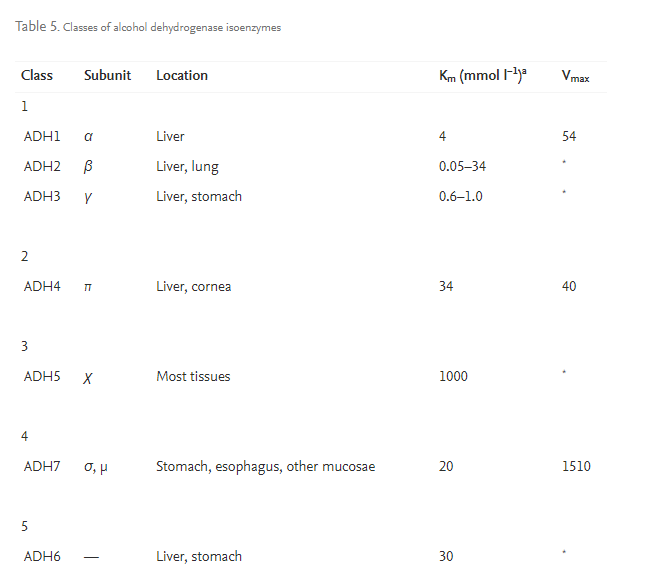Viewport: 667px width, 573px height.
Task: Select 'Stomach, esophagus, other mucosae' text
Action: pos(265,466)
